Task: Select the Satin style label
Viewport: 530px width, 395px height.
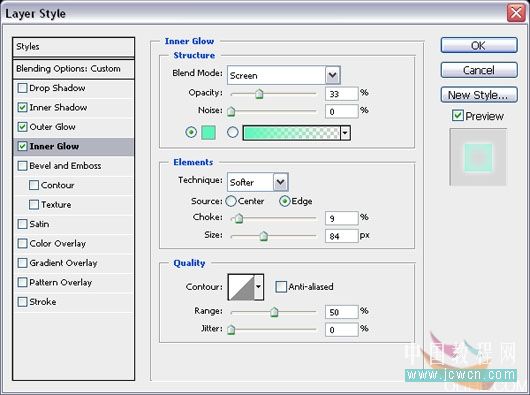Action: pos(39,224)
